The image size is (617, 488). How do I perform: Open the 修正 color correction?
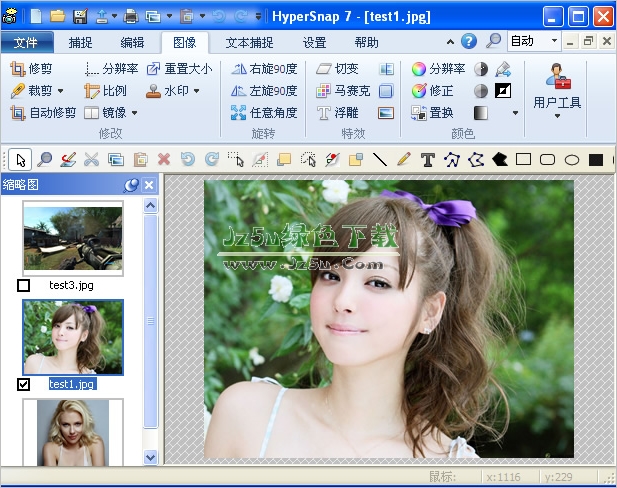click(x=432, y=91)
